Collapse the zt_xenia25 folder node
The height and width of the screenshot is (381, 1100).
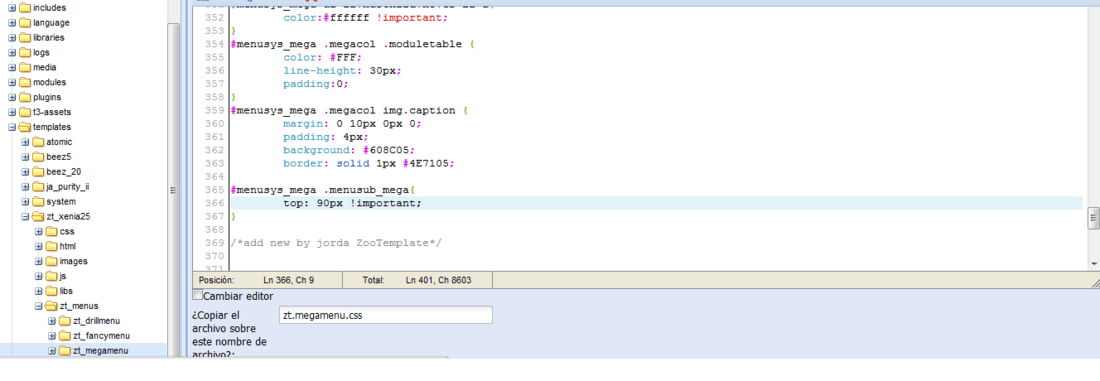(x=25, y=216)
